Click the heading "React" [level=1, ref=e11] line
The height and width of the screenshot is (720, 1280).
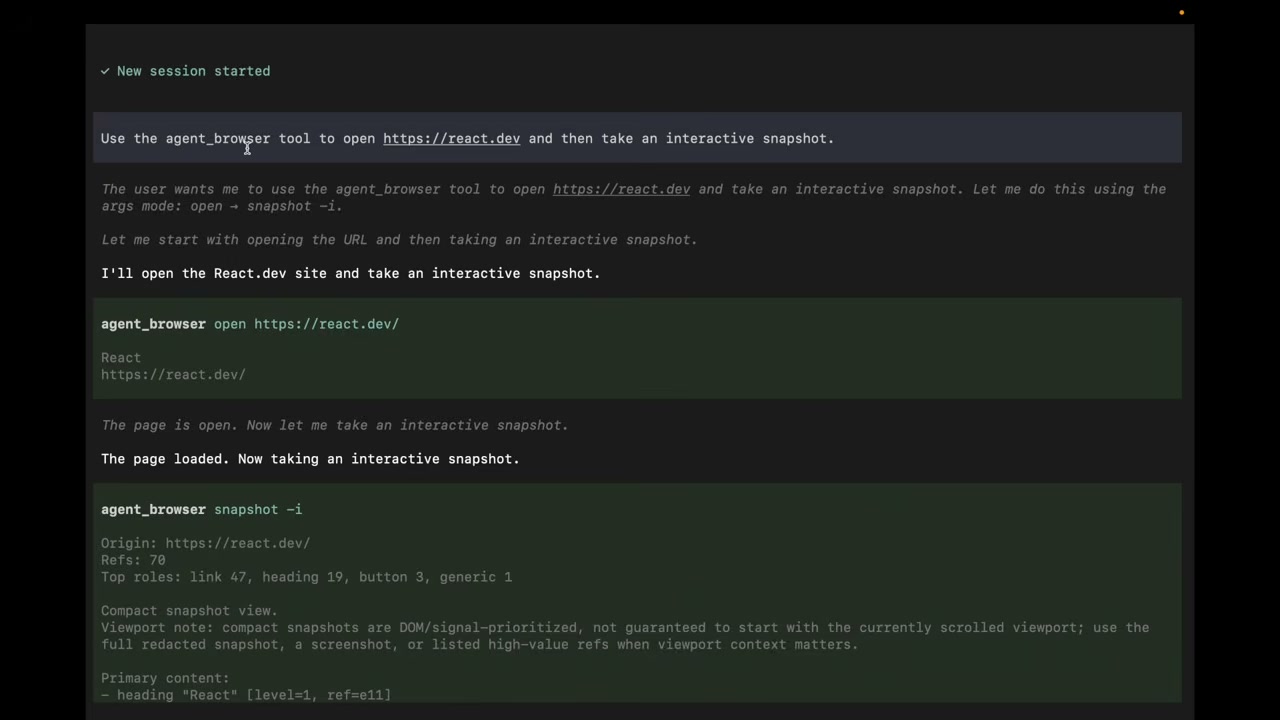tap(246, 695)
